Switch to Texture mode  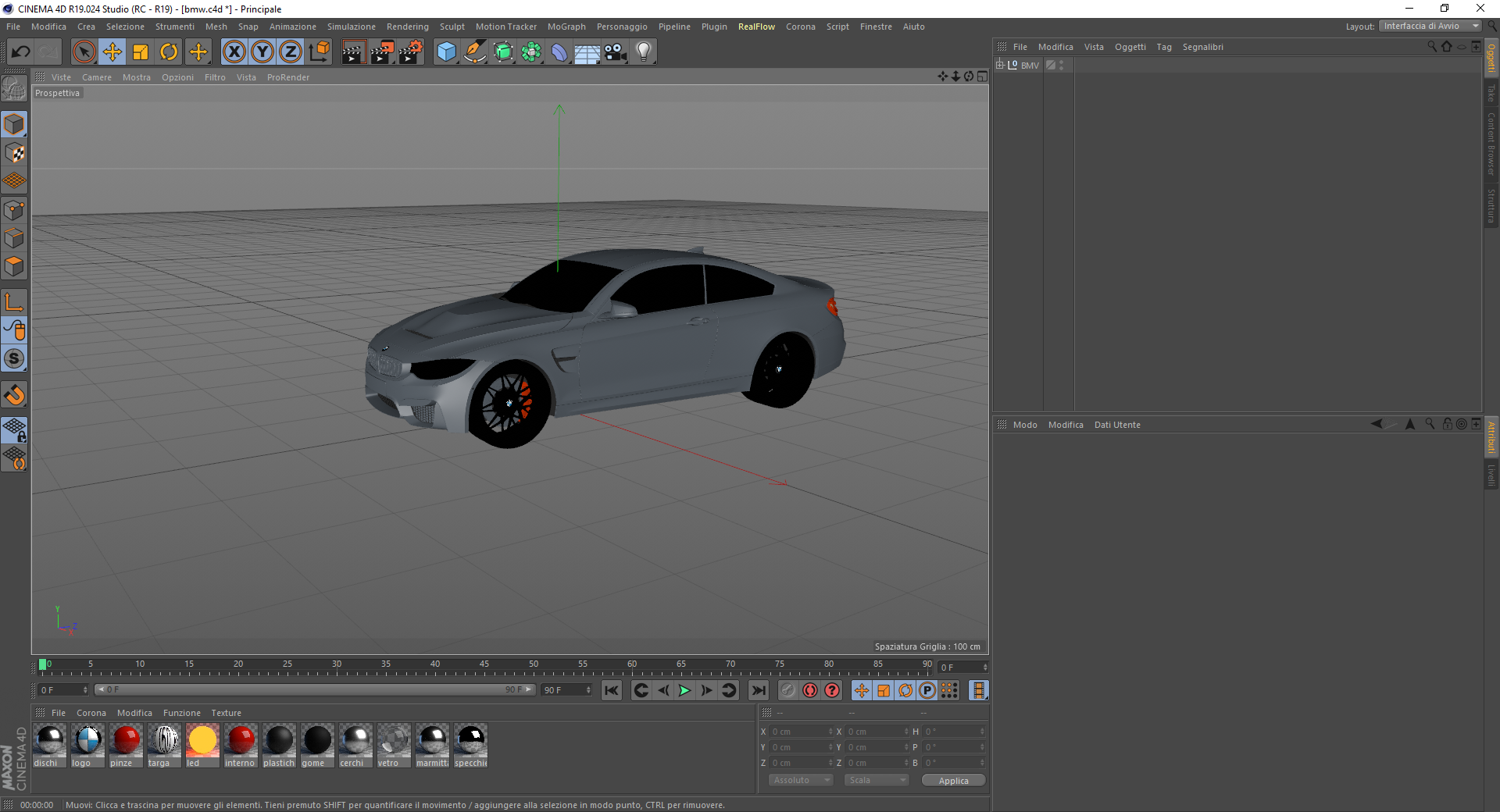click(x=14, y=153)
